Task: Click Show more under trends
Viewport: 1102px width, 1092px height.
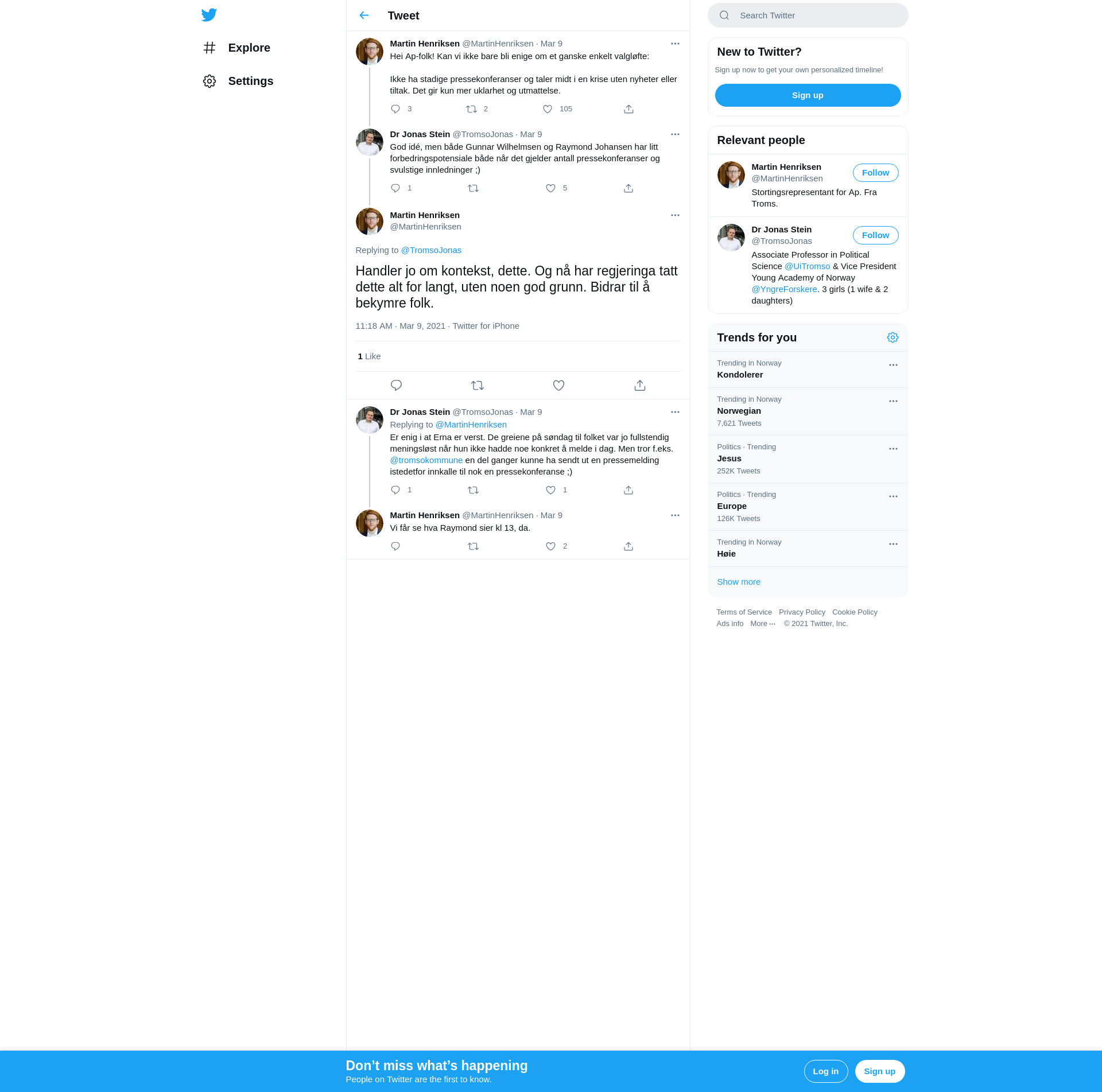Action: point(739,582)
